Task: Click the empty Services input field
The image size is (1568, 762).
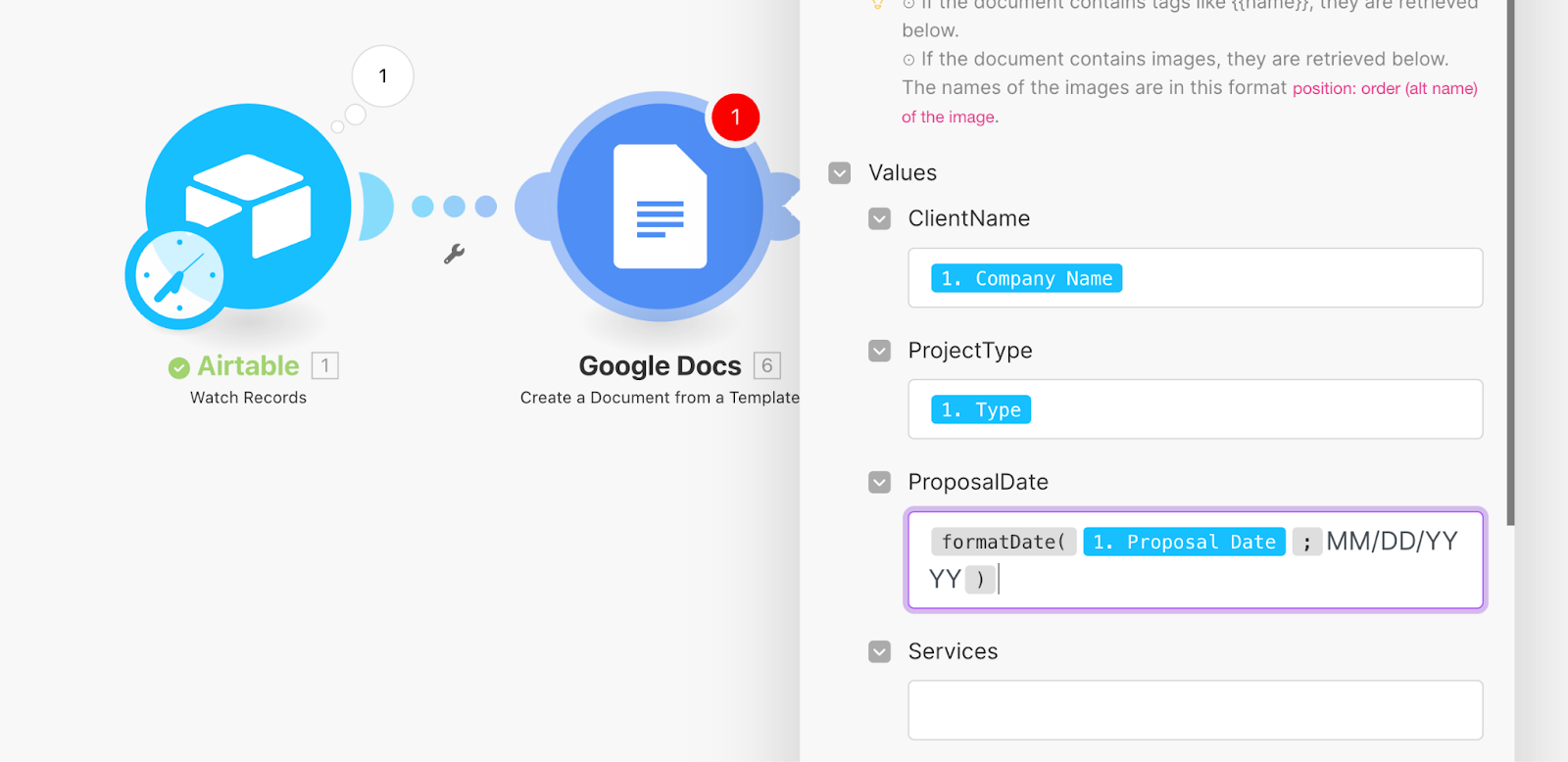Action: (x=1195, y=710)
